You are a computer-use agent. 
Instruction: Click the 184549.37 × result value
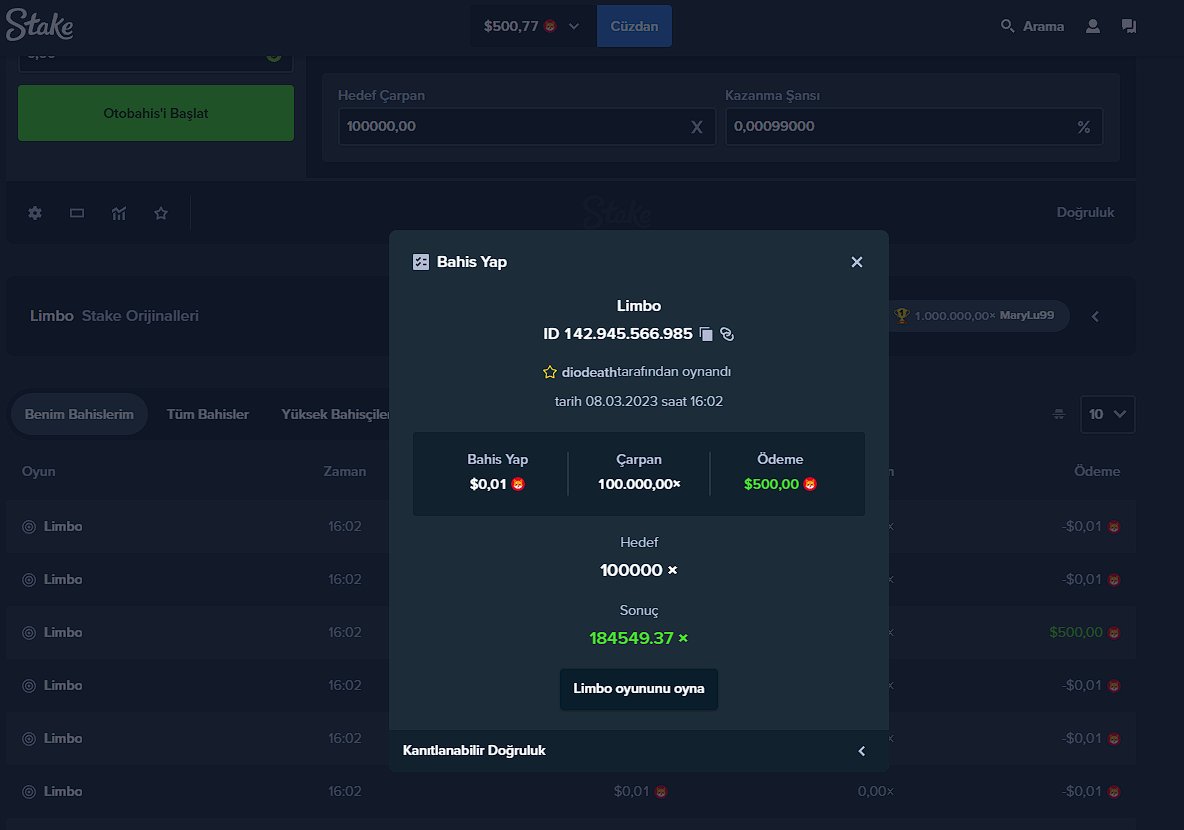[639, 639]
